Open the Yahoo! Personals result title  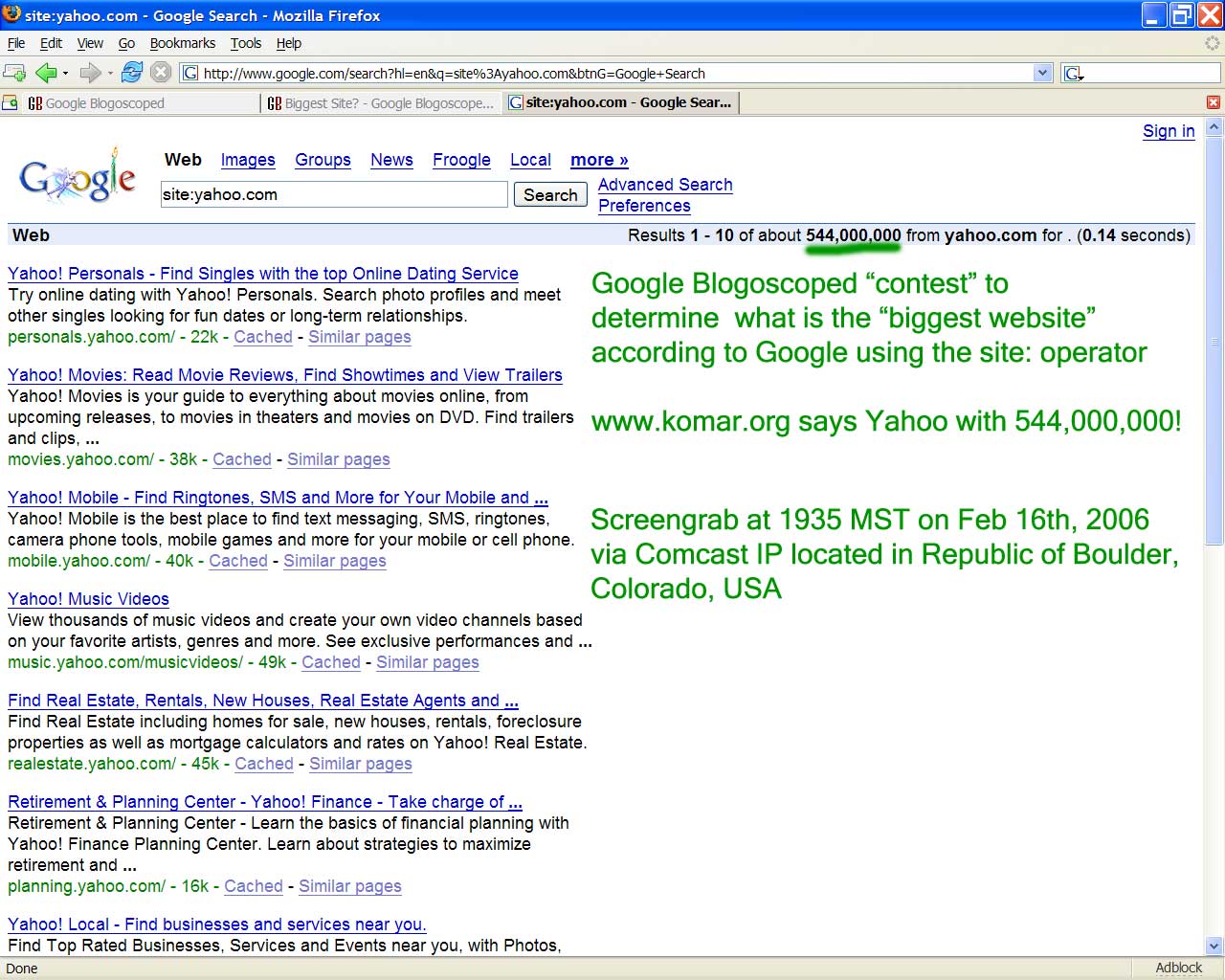(x=263, y=274)
